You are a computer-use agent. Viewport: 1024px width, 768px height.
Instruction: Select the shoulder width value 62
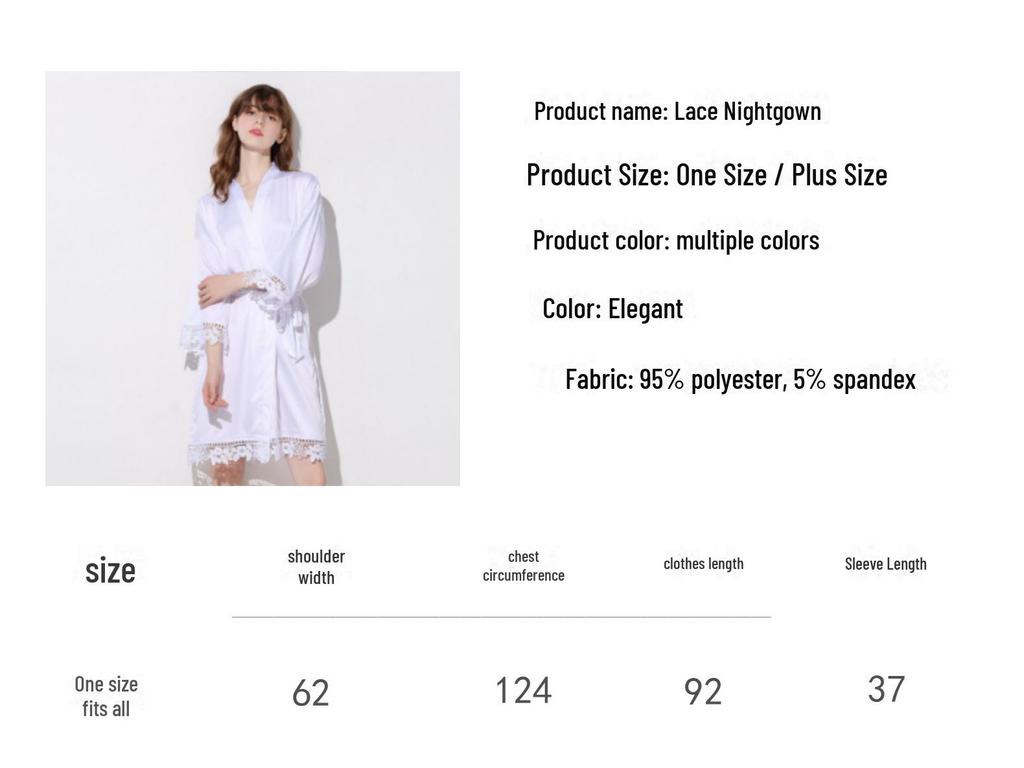point(311,693)
